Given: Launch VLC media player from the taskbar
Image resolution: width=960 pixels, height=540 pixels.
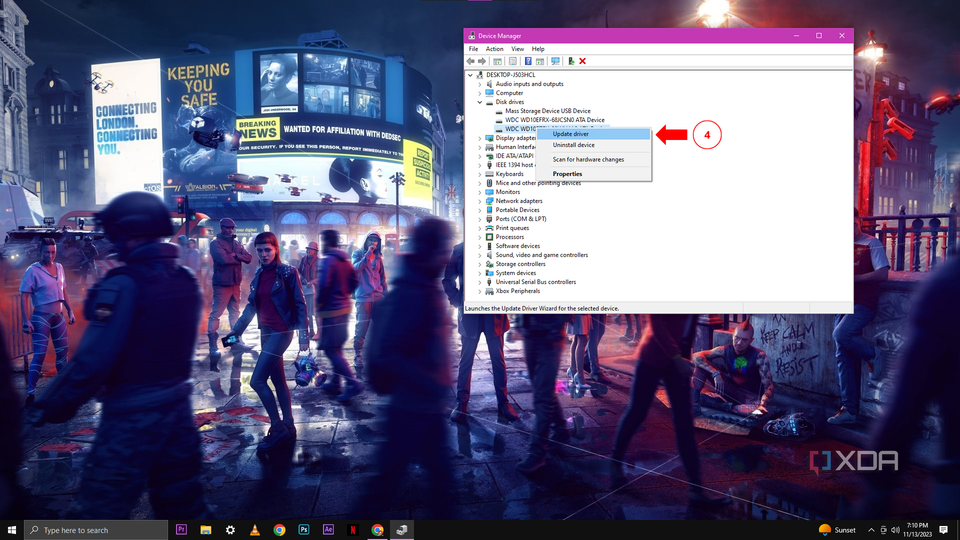Looking at the screenshot, I should [x=255, y=530].
